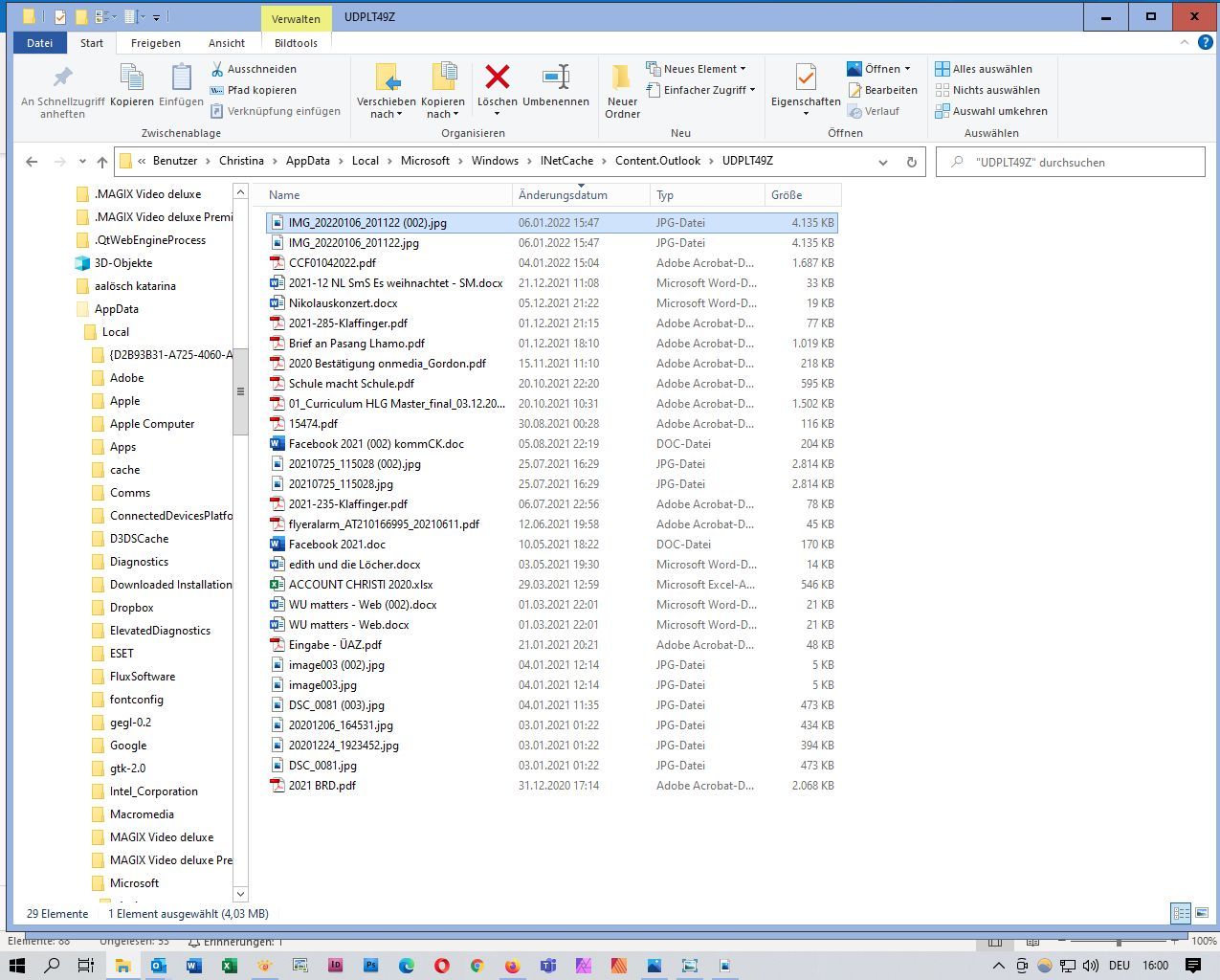Screen dimensions: 1220x980
Task: Switch to large thumbnails view in status bar
Action: point(1202,913)
